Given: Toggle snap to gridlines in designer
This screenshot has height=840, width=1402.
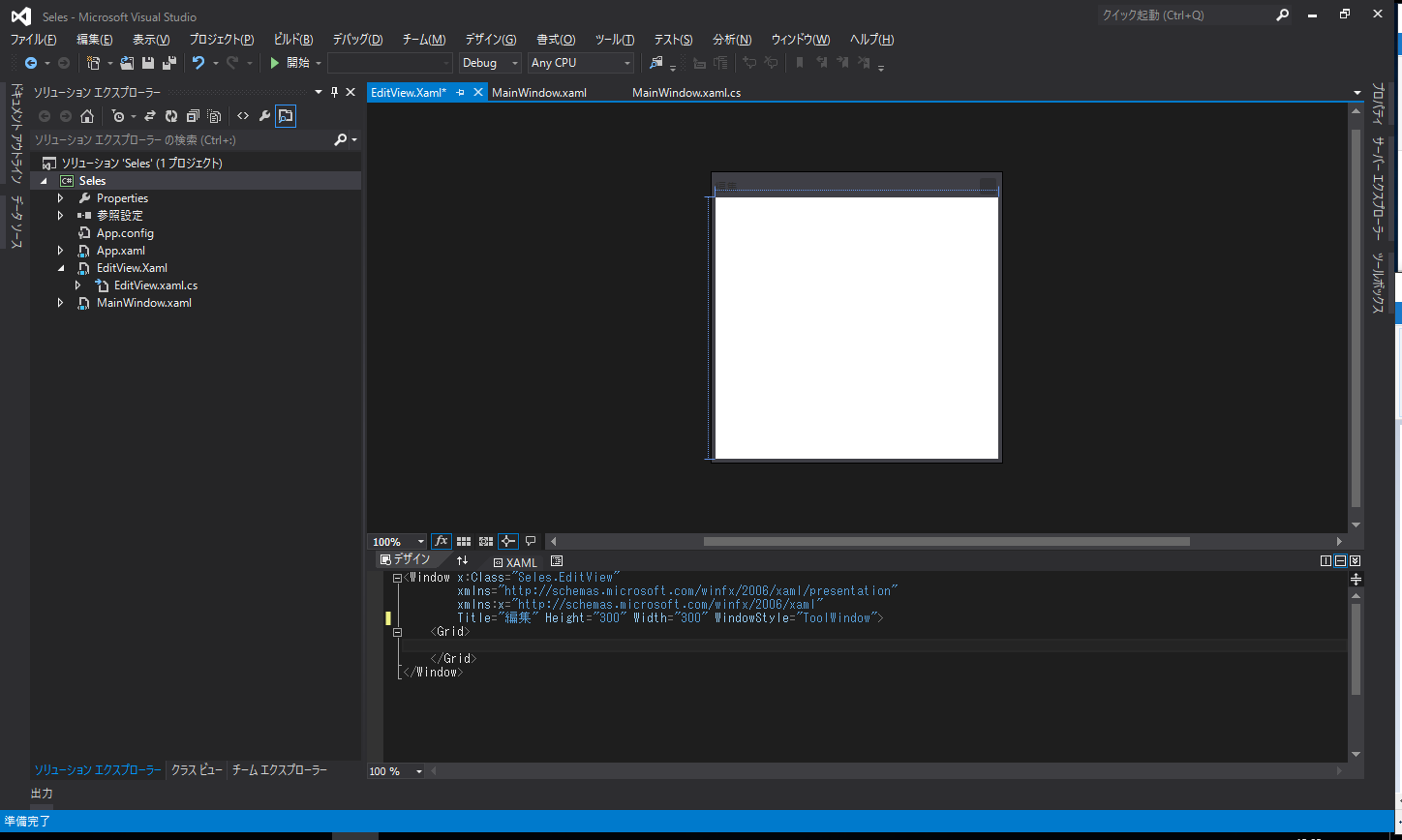Looking at the screenshot, I should tap(486, 542).
